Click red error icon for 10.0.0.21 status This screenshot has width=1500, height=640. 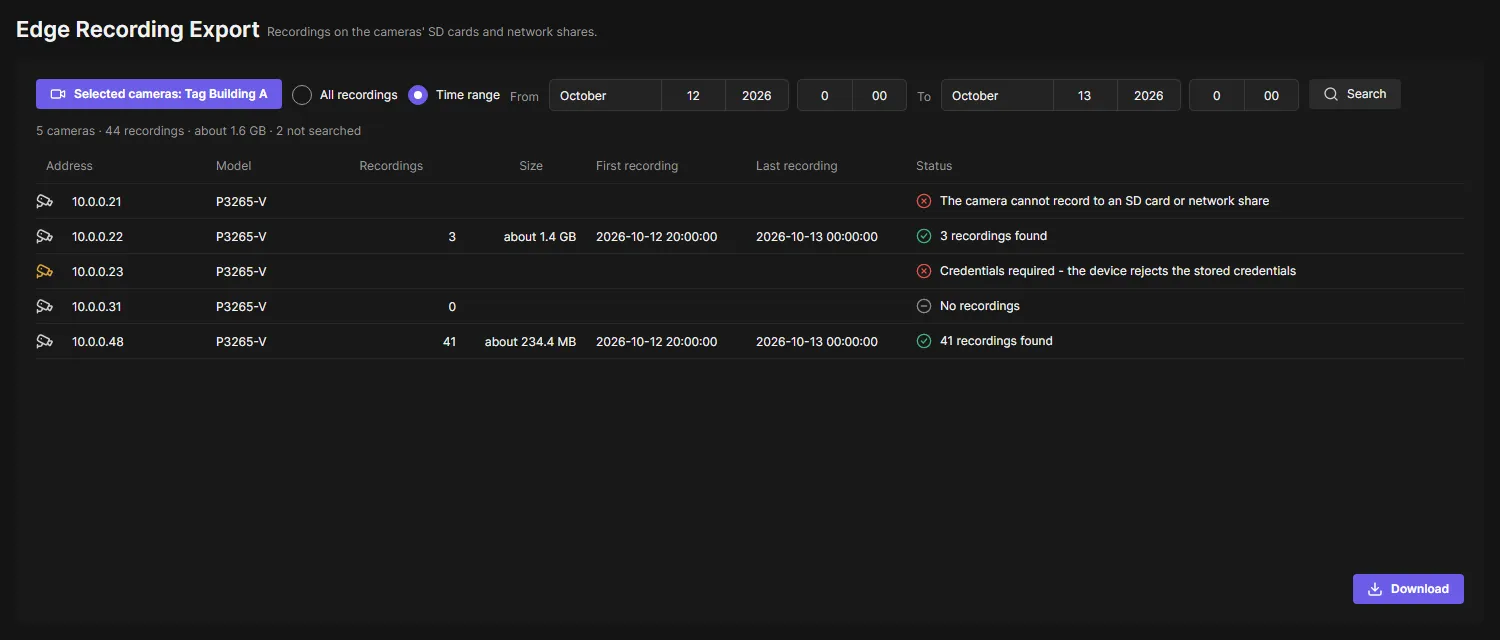pos(924,201)
